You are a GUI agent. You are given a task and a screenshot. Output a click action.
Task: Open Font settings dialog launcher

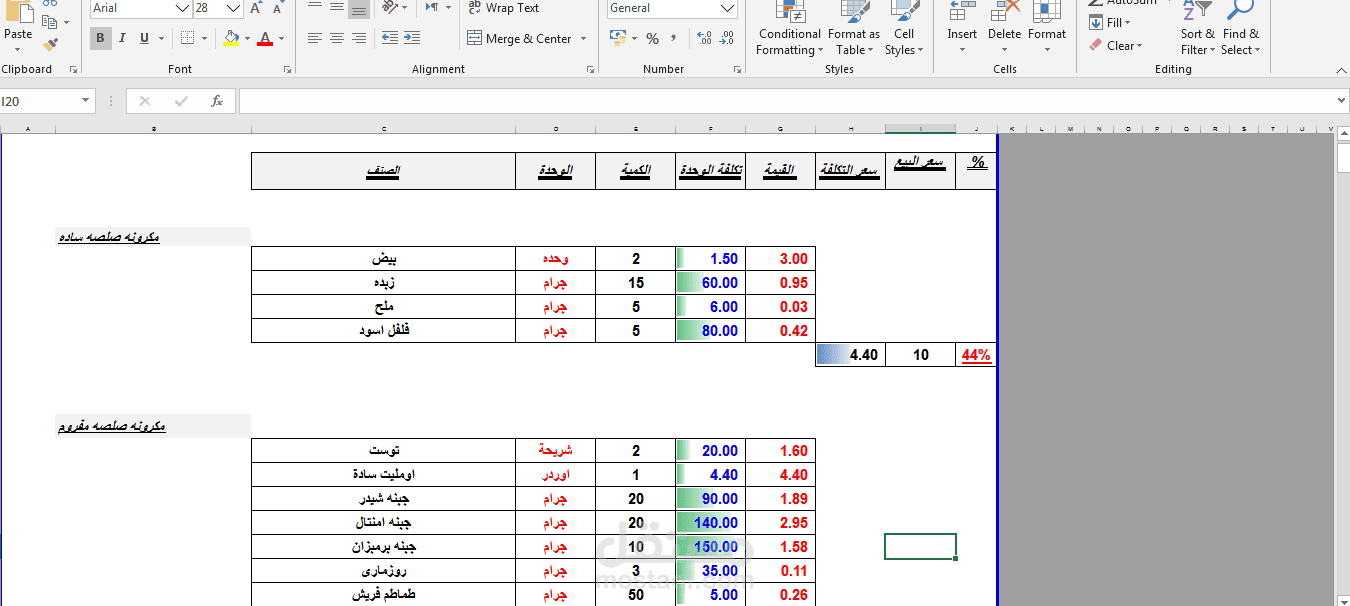tap(288, 70)
